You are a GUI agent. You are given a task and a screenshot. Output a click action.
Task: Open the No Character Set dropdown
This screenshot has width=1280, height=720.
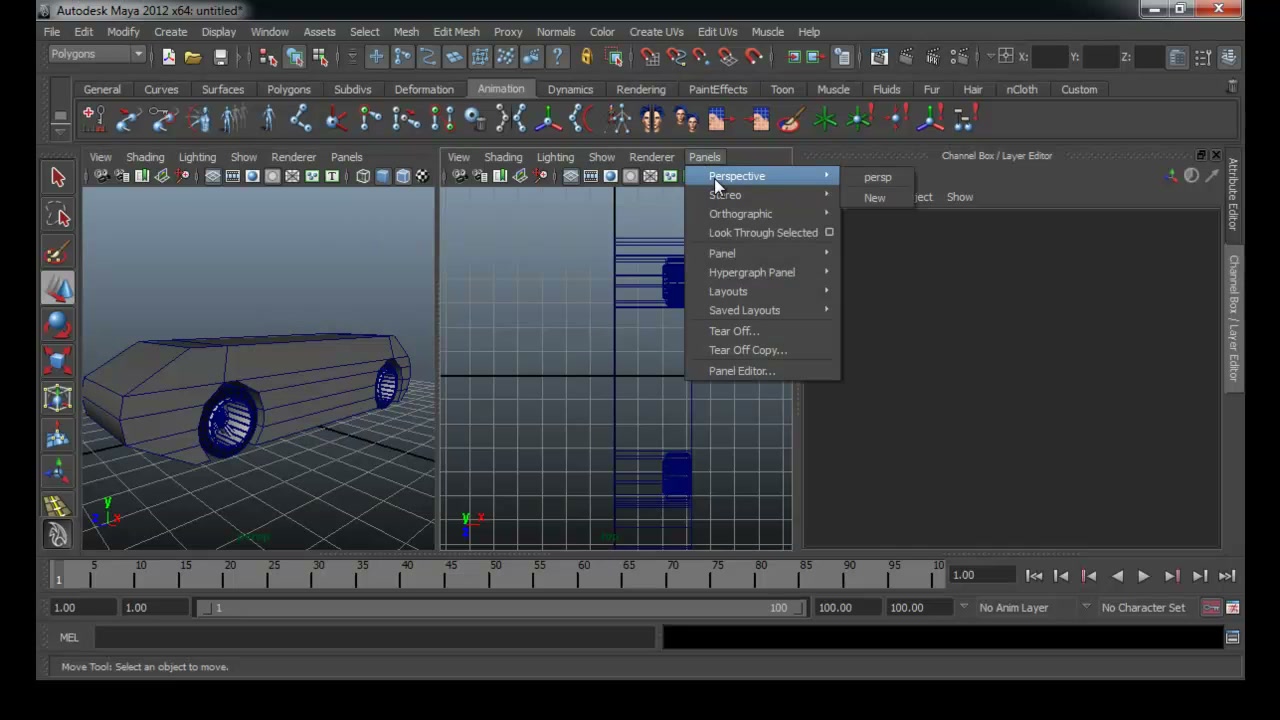pyautogui.click(x=1143, y=607)
